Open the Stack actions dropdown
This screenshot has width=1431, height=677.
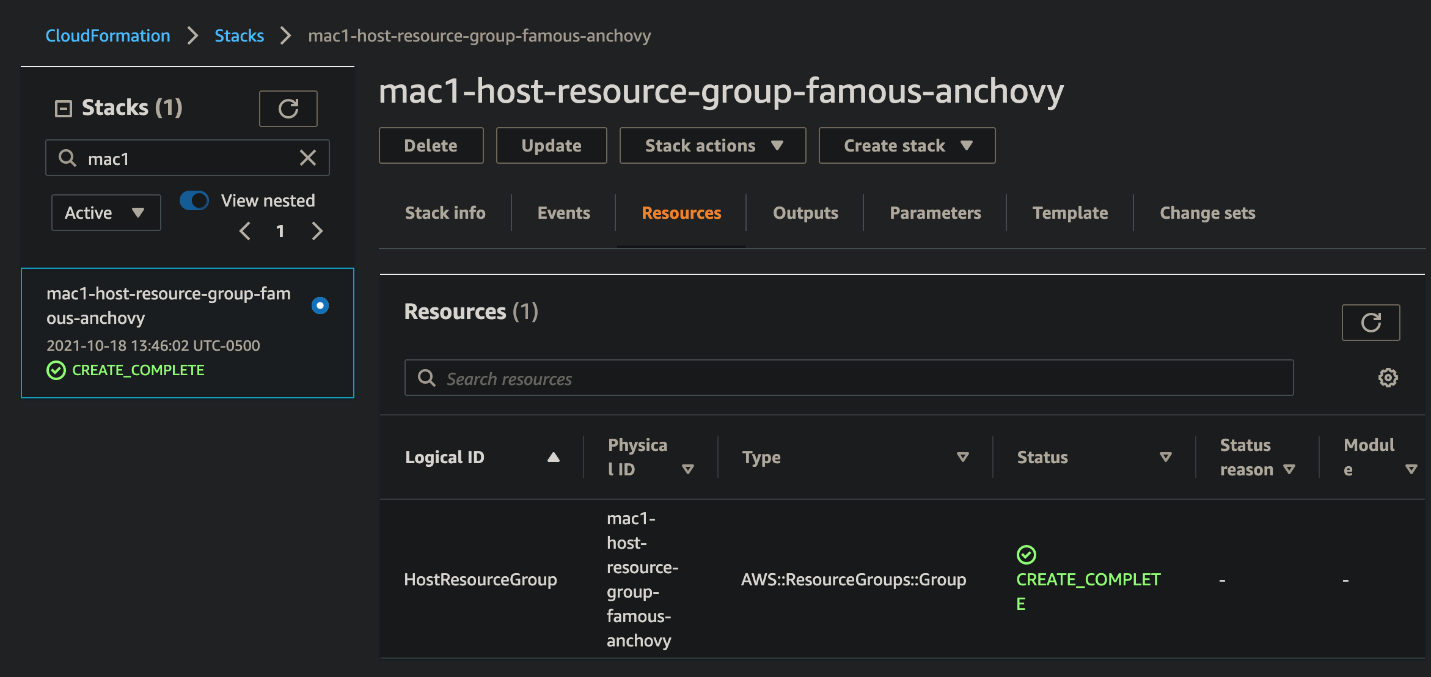point(713,145)
